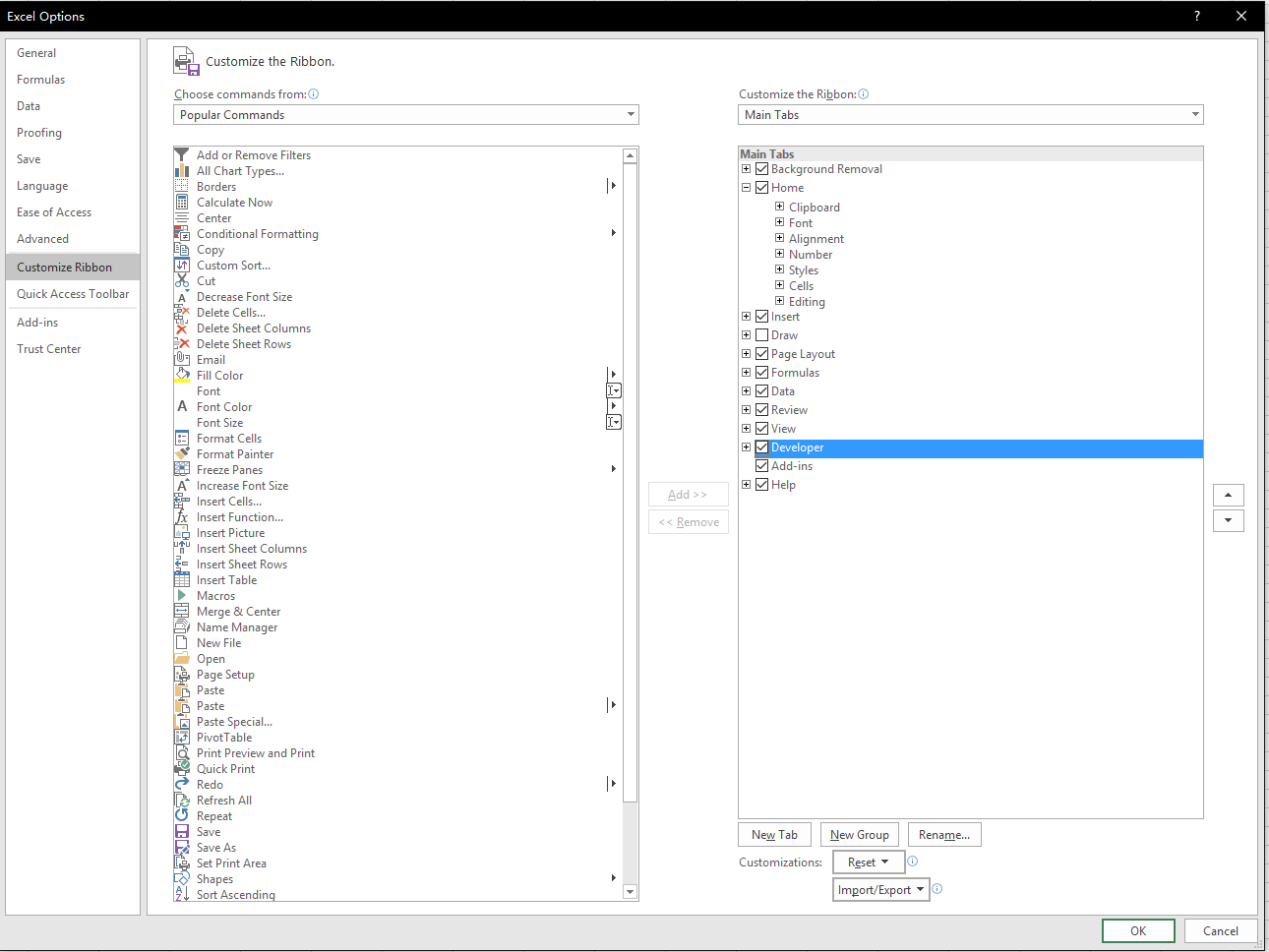Viewport: 1269px width, 952px height.
Task: Click the New Tab button
Action: coord(775,835)
